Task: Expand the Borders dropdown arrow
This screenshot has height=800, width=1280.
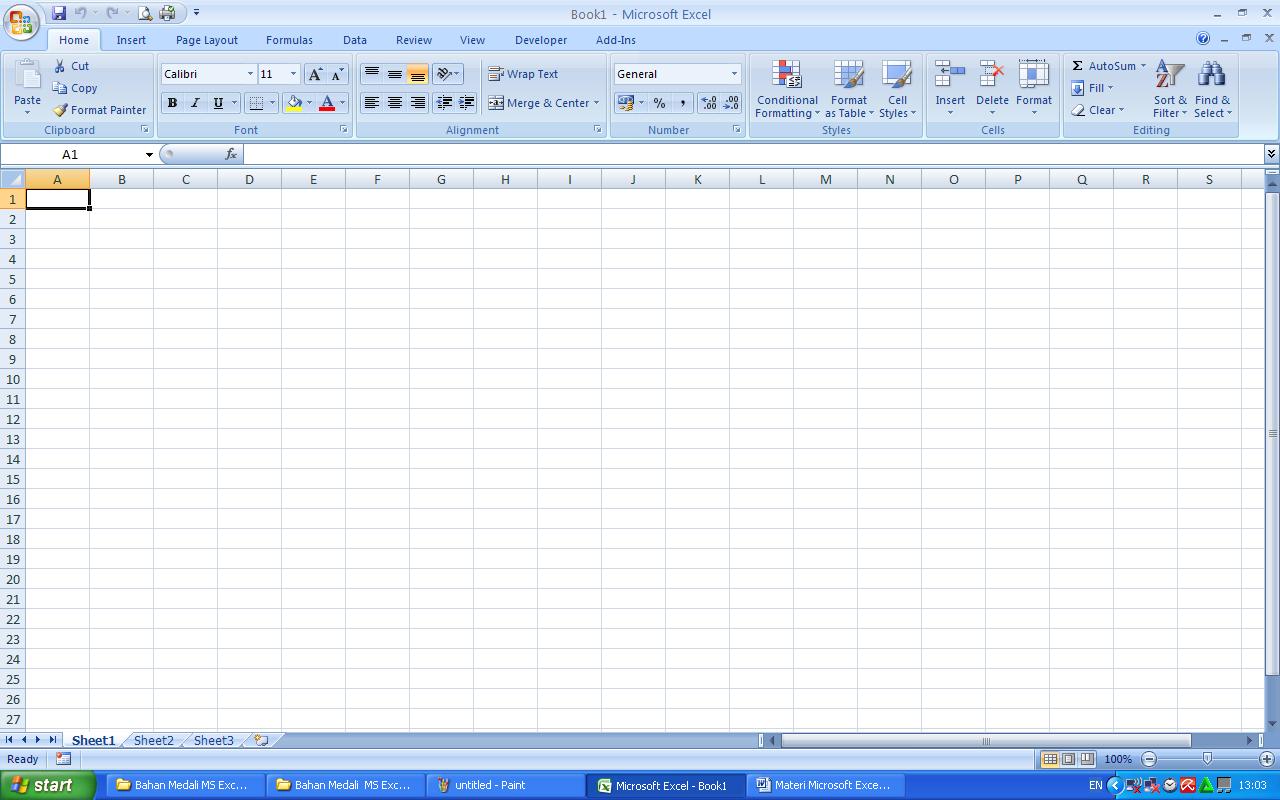Action: pos(272,103)
